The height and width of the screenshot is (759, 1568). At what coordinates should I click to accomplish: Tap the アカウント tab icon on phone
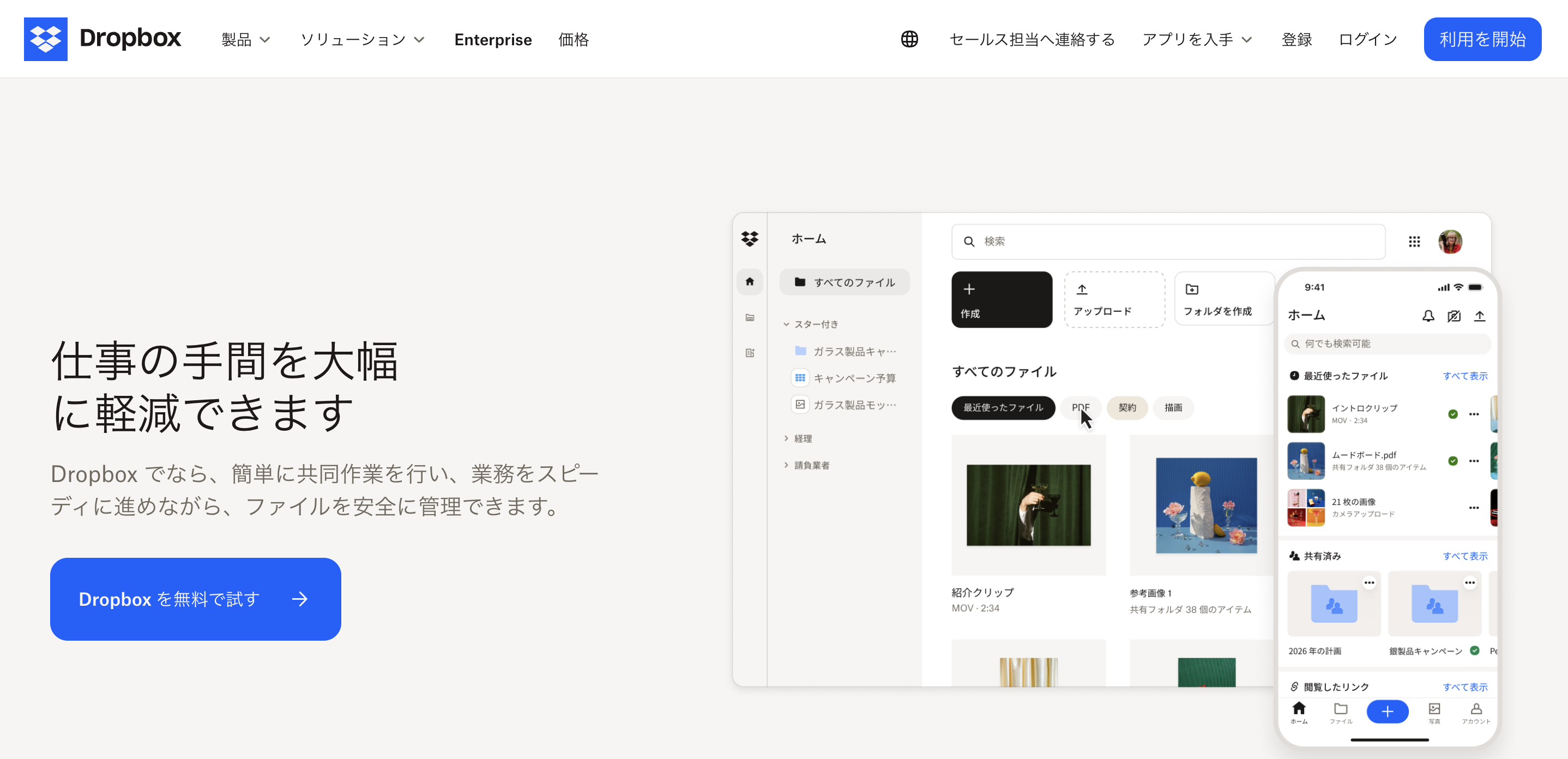click(x=1476, y=712)
